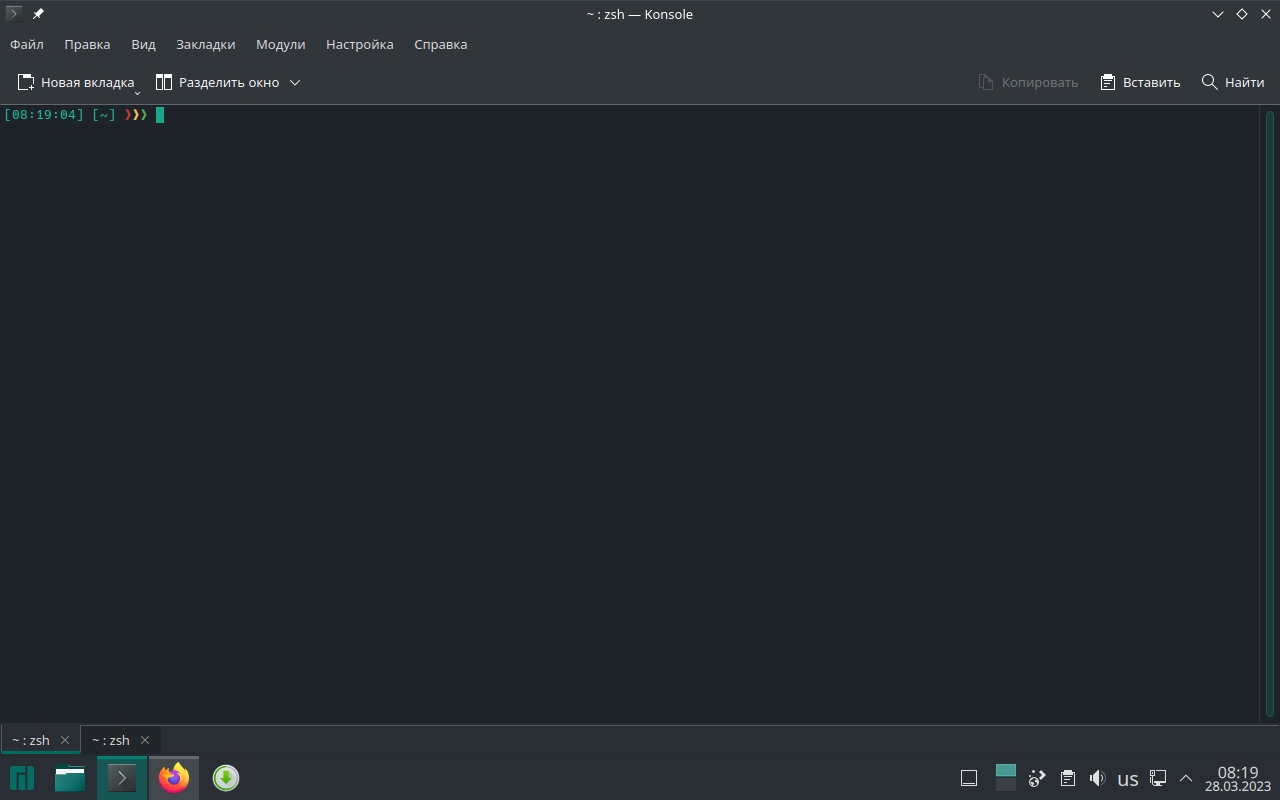Image resolution: width=1280 pixels, height=800 pixels.
Task: Open the clipboard tray icon
Action: [x=1068, y=778]
